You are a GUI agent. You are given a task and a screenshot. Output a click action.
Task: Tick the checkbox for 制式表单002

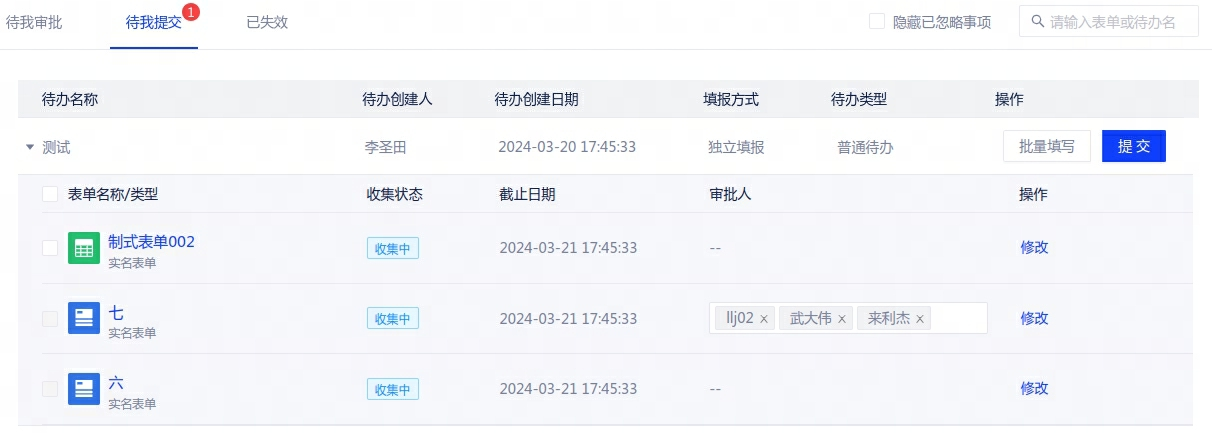[50, 248]
